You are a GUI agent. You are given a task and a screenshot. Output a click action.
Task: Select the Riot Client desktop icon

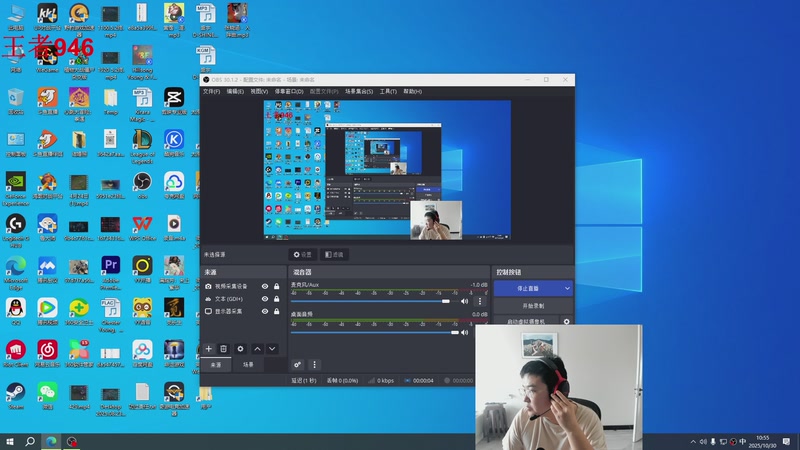point(16,354)
